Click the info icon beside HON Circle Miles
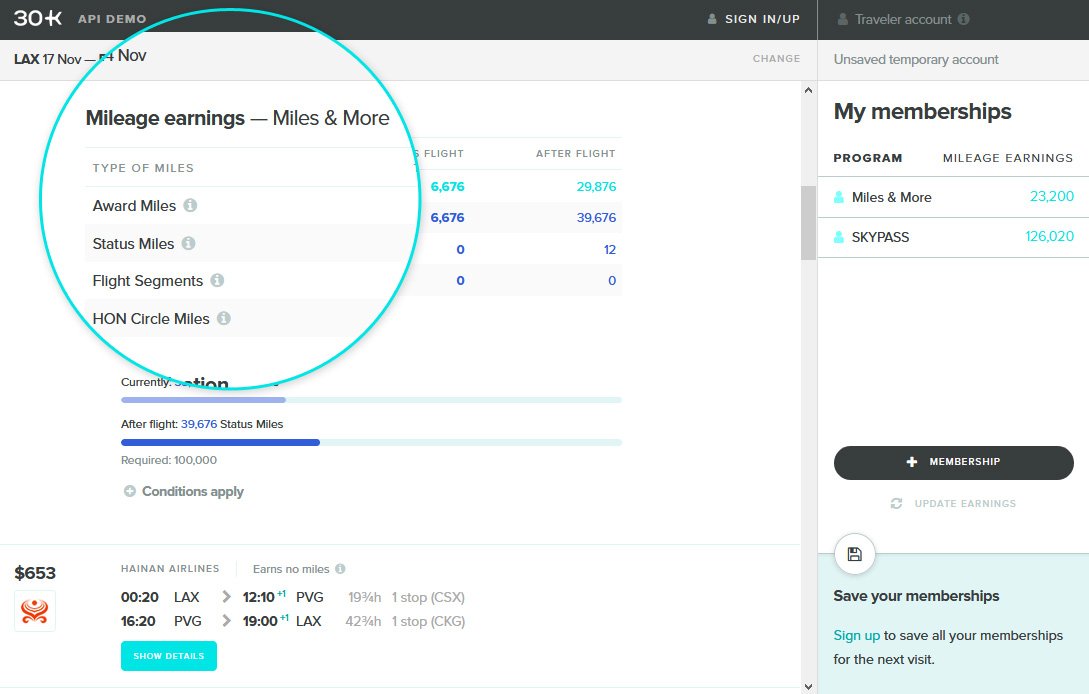This screenshot has height=694, width=1089. point(224,319)
